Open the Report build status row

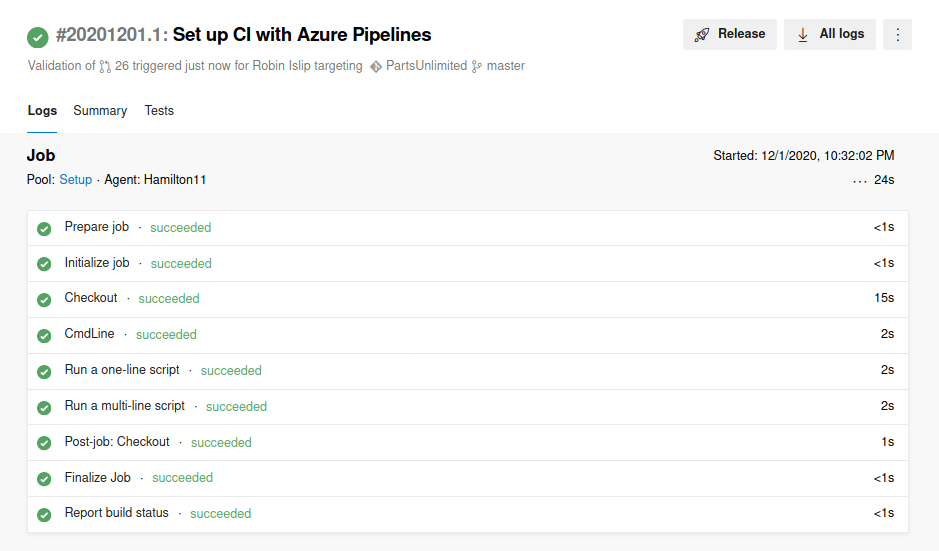click(117, 513)
